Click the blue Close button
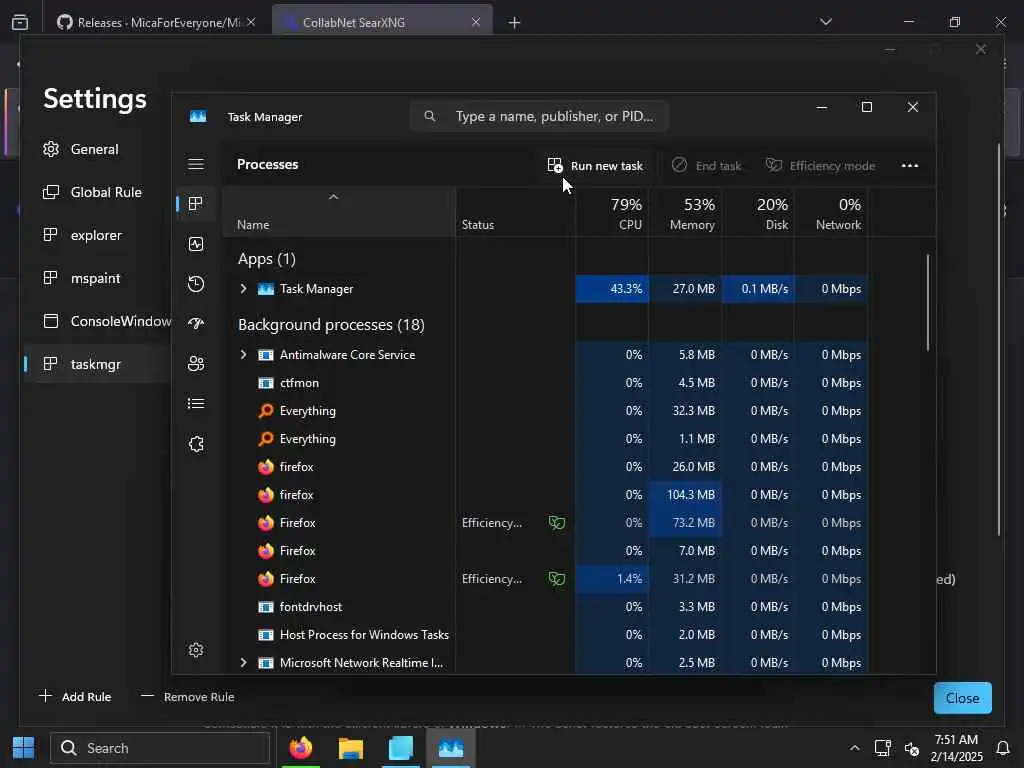The height and width of the screenshot is (768, 1024). 963,698
